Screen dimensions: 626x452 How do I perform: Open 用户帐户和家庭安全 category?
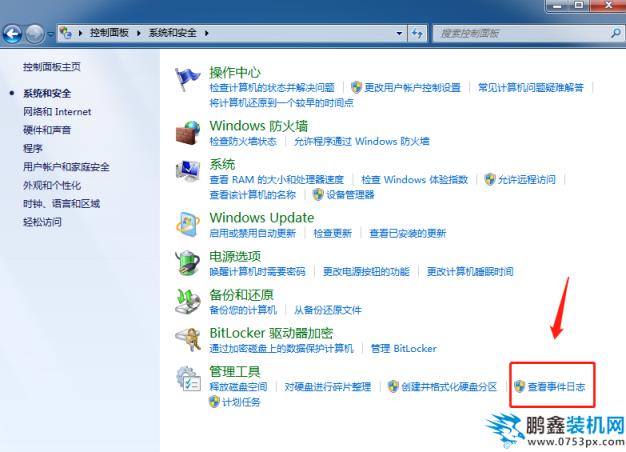coord(66,167)
